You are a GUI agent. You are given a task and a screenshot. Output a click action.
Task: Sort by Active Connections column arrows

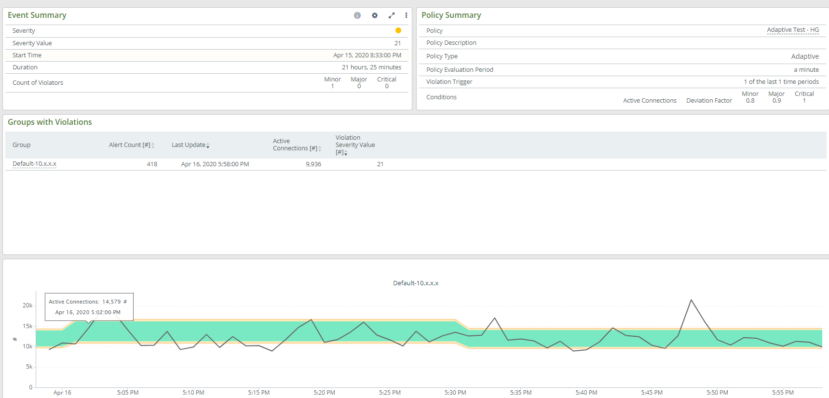320,149
